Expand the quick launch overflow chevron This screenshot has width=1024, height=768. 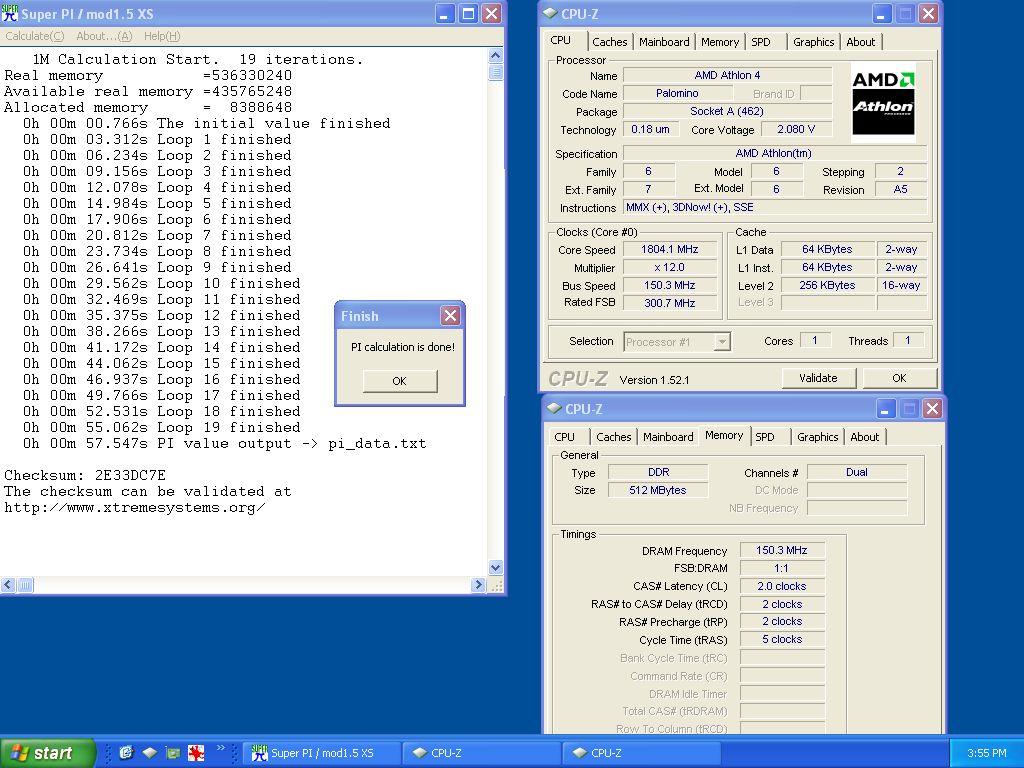221,748
